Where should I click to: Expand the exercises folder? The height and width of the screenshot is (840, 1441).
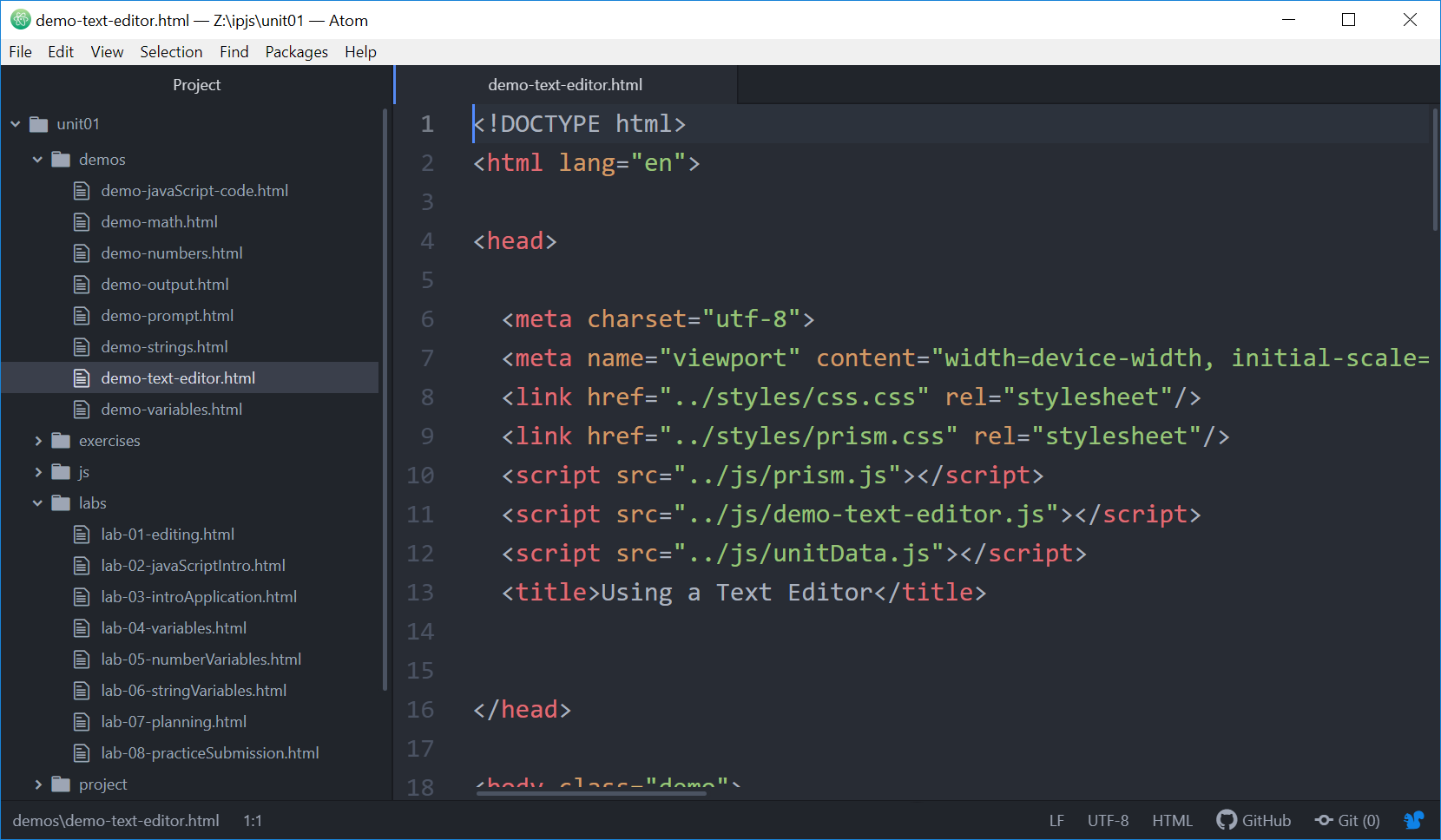[x=38, y=440]
